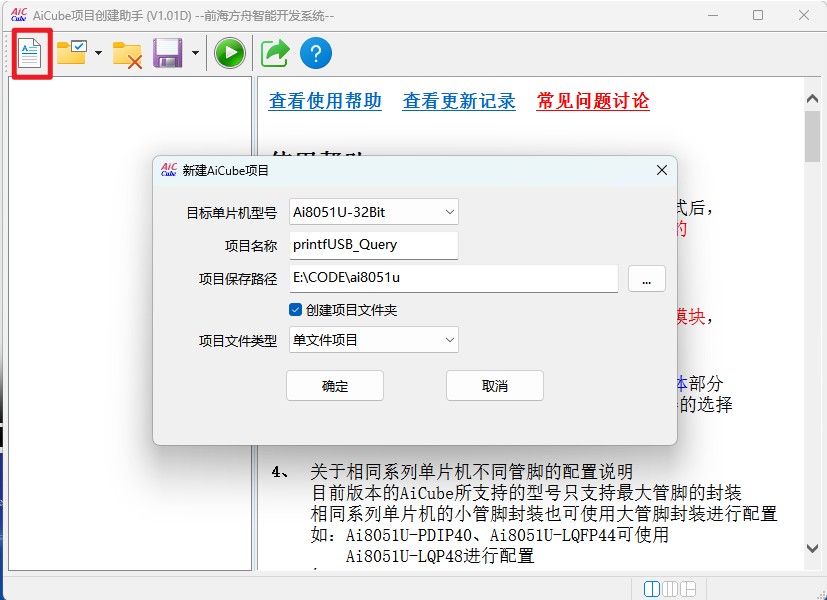
Task: Expand the 项目文件类型 combo box
Action: 447,340
